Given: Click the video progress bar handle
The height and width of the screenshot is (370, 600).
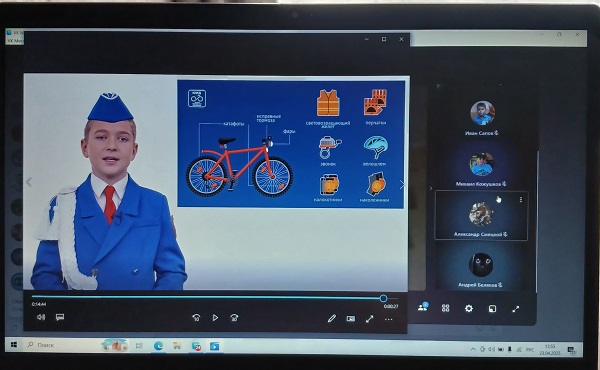Looking at the screenshot, I should (383, 298).
